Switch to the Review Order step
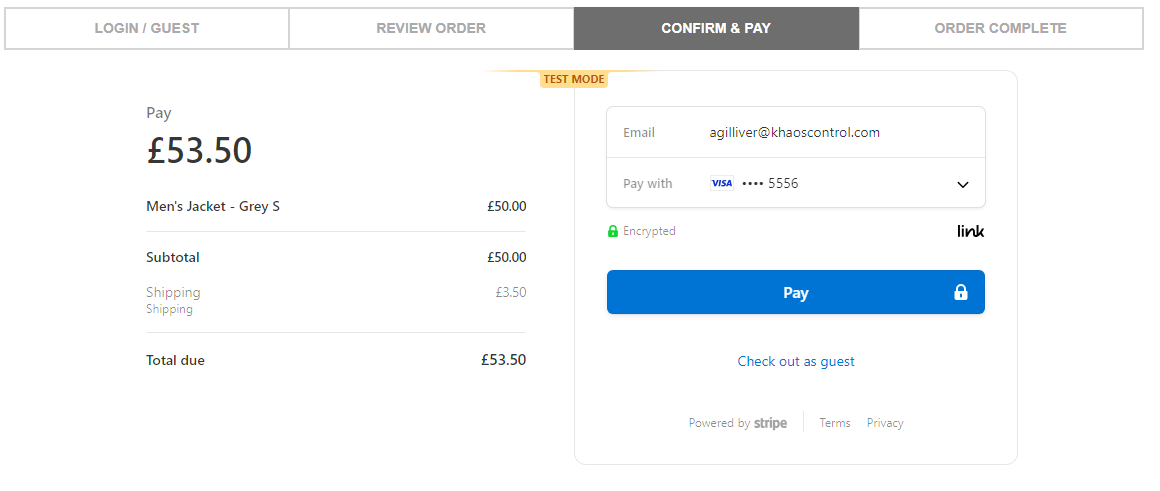Screen dimensions: 1160x491 pos(431,29)
